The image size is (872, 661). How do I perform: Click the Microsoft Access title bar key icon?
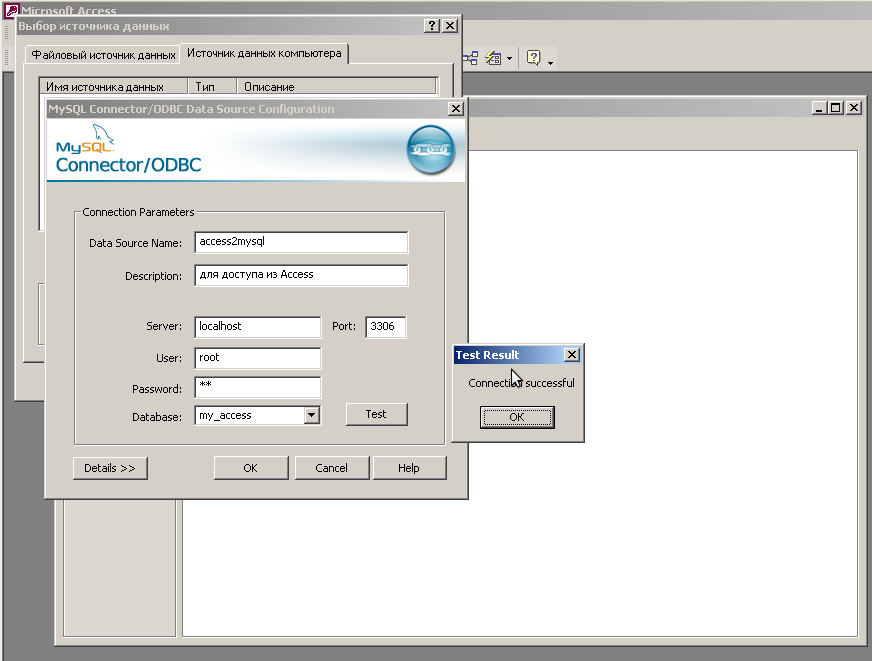[x=11, y=10]
